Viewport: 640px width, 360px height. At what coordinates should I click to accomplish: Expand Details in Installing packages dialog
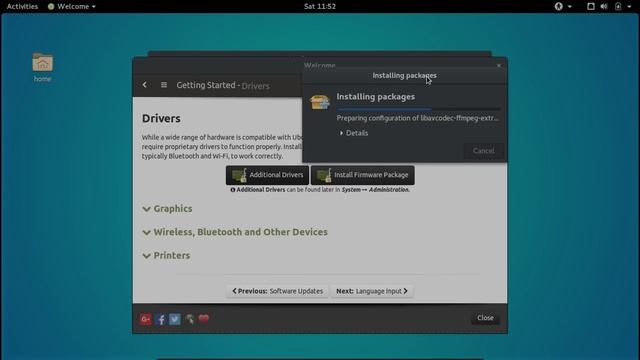pos(353,133)
